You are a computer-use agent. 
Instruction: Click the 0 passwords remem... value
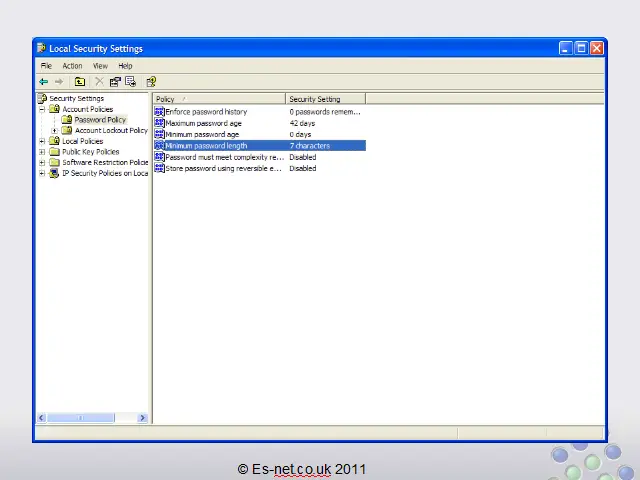(325, 111)
